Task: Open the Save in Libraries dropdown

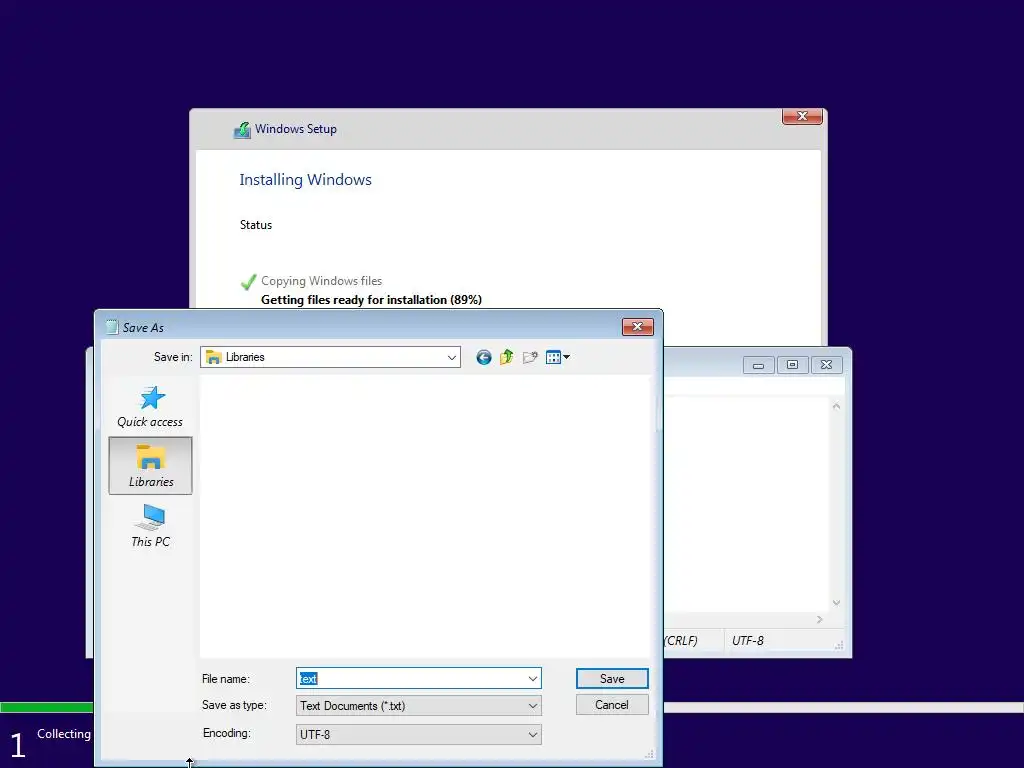Action: pyautogui.click(x=330, y=357)
